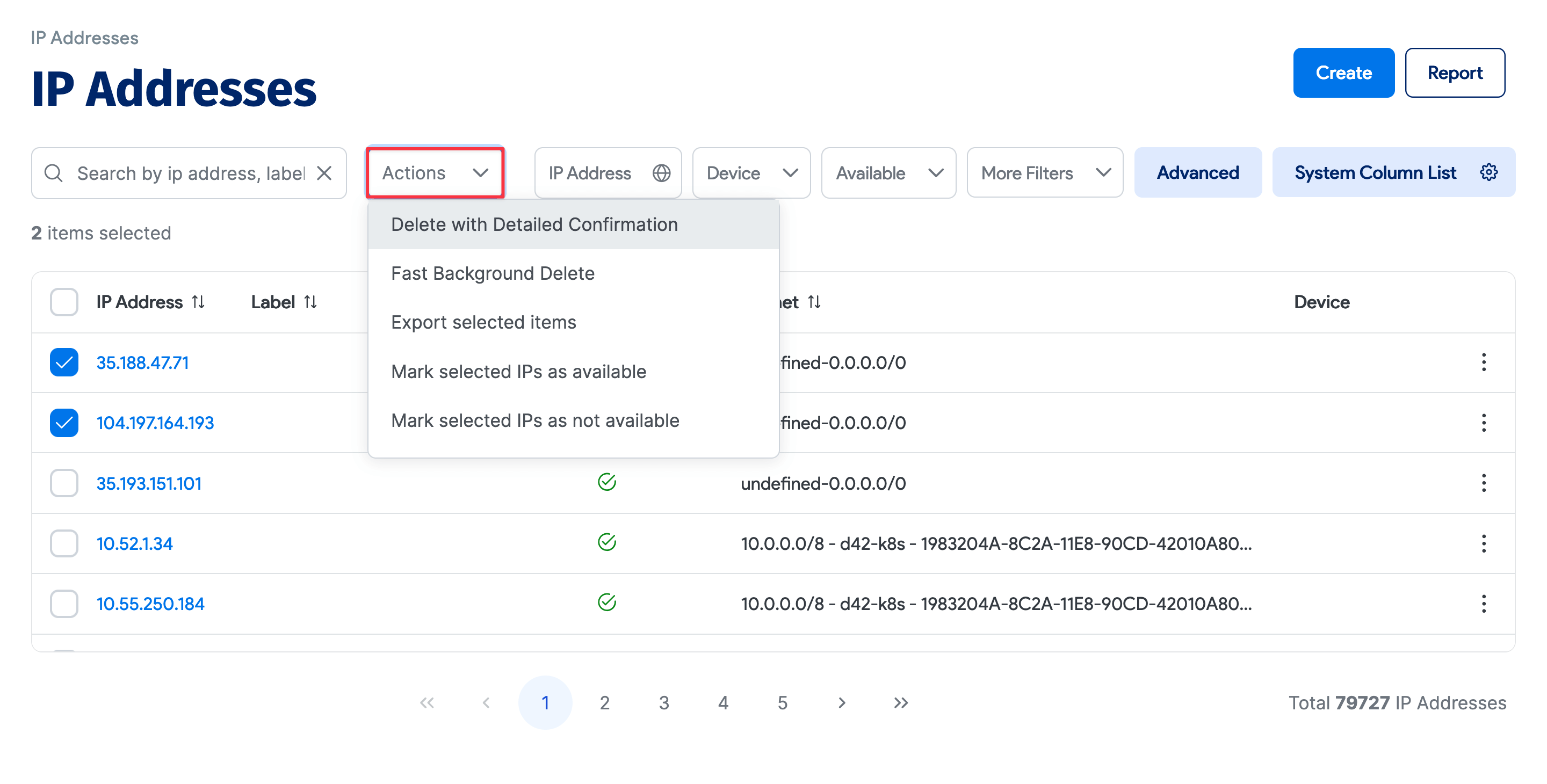Image resolution: width=1547 pixels, height=784 pixels.
Task: Open the More Filters dropdown
Action: tap(1044, 173)
